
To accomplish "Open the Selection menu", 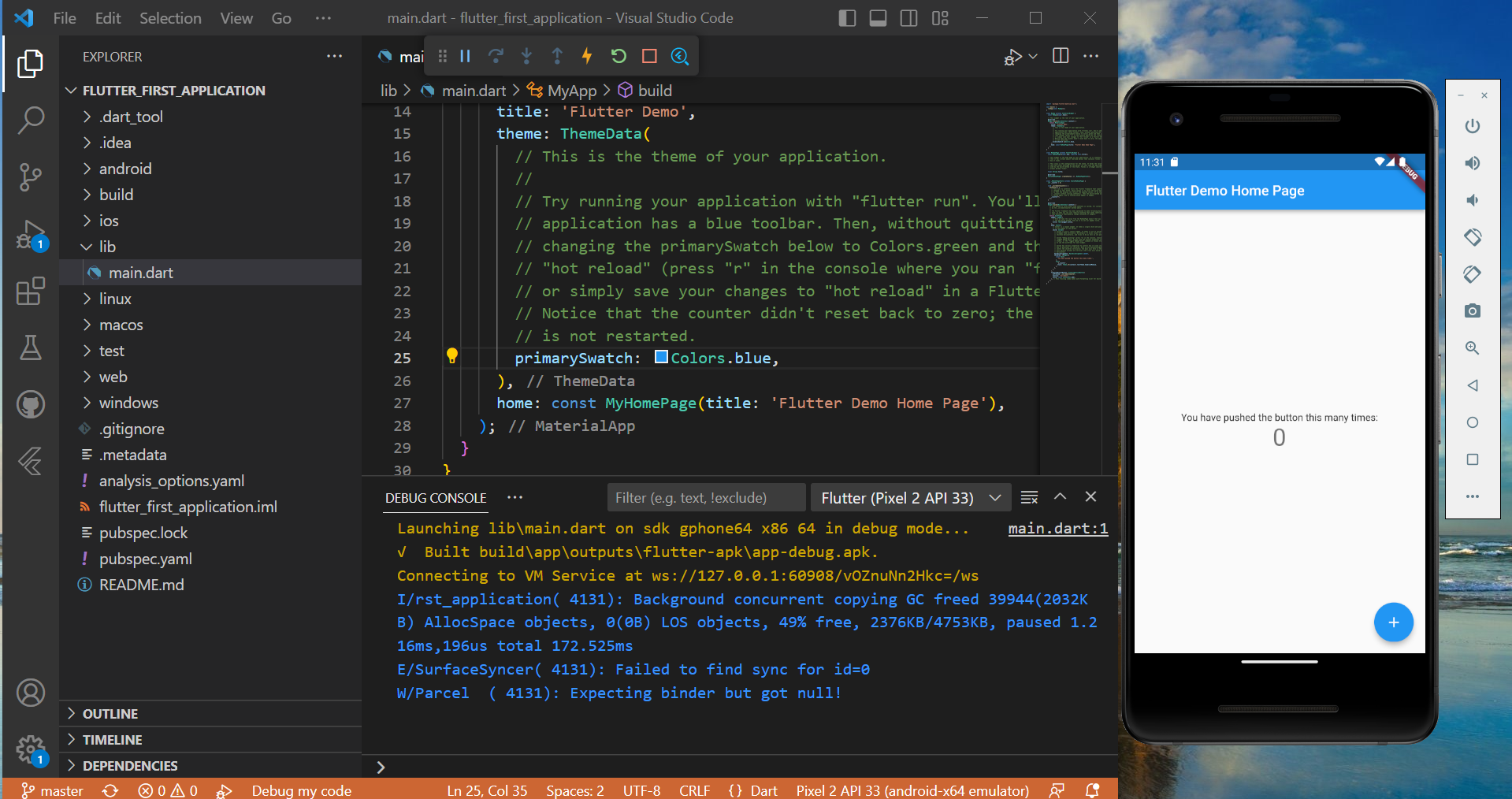I will pos(170,18).
